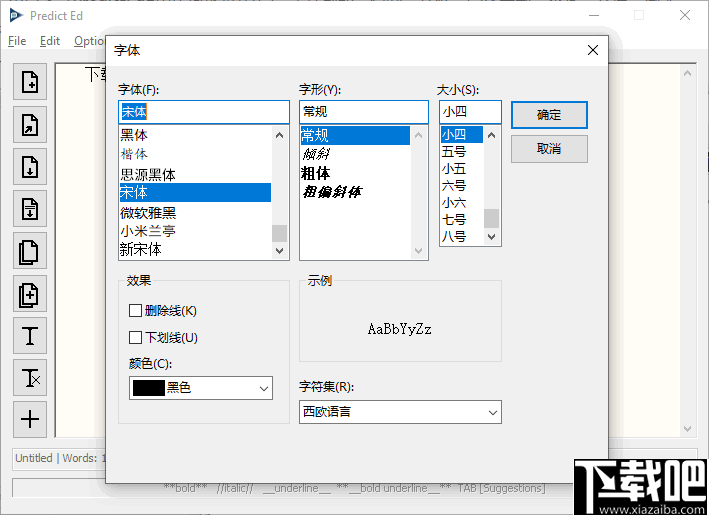The image size is (709, 515).
Task: Click the open file icon with arrow
Action: [30, 124]
